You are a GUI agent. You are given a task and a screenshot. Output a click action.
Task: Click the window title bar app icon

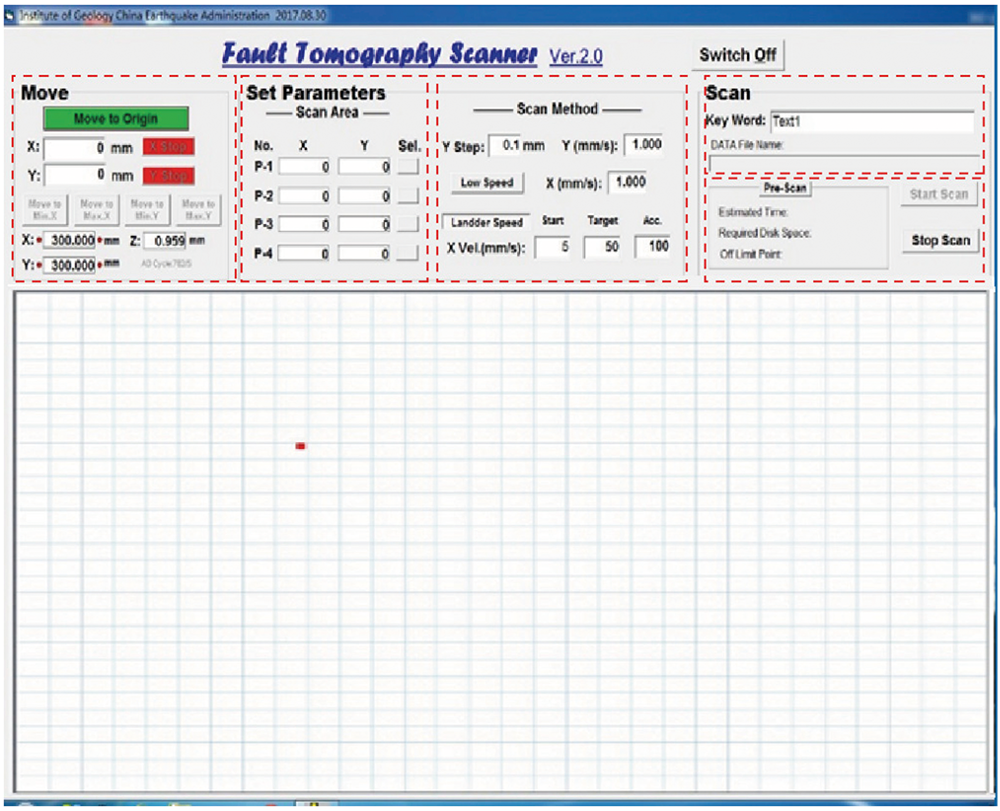tap(10, 15)
